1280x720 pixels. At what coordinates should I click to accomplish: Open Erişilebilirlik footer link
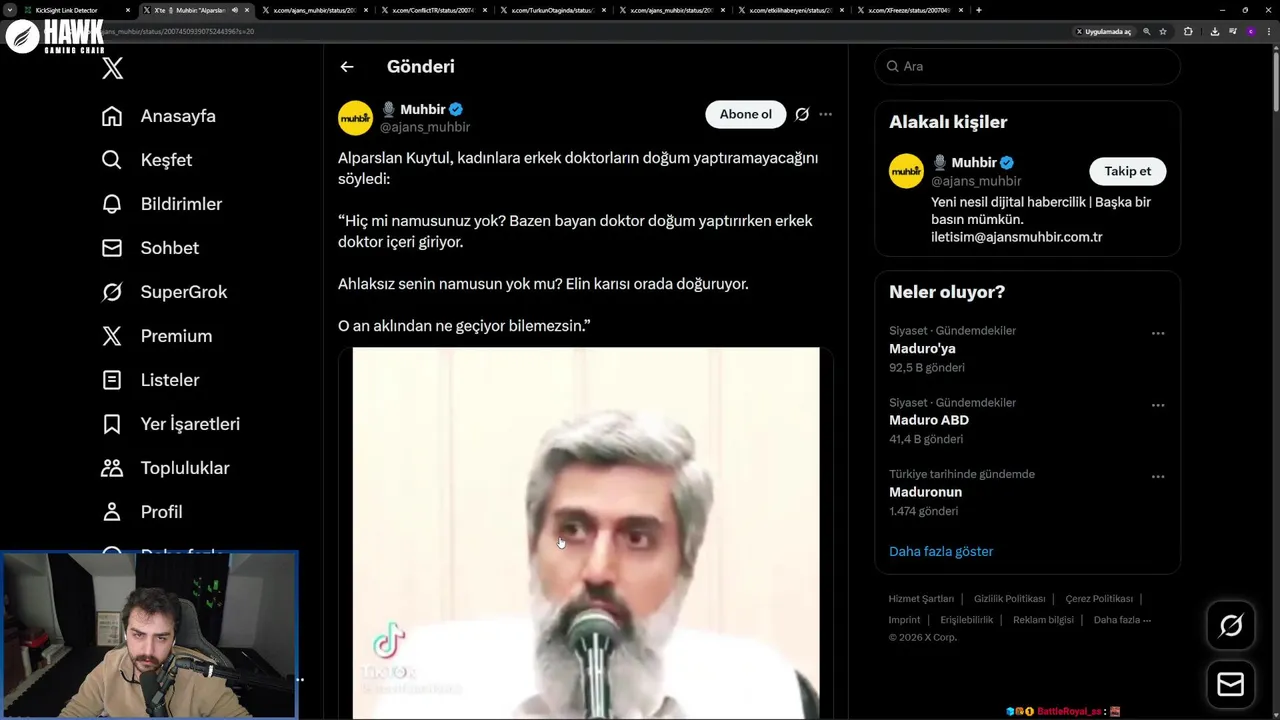coord(966,620)
